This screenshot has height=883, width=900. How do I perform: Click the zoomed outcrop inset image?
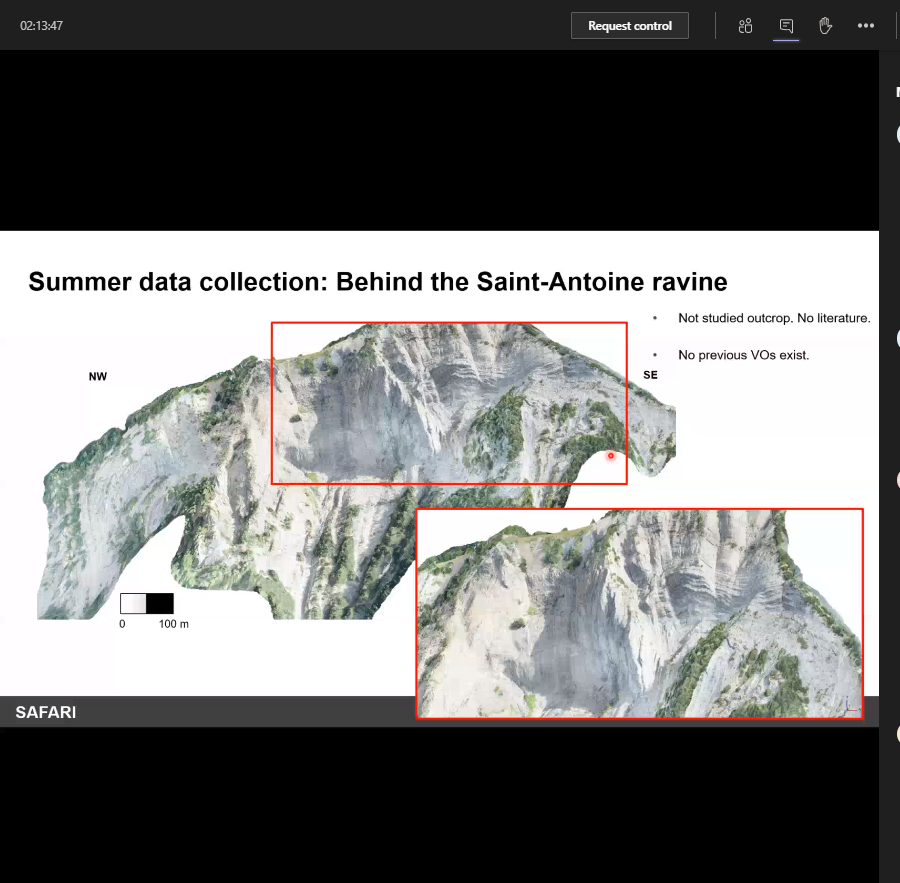point(639,613)
